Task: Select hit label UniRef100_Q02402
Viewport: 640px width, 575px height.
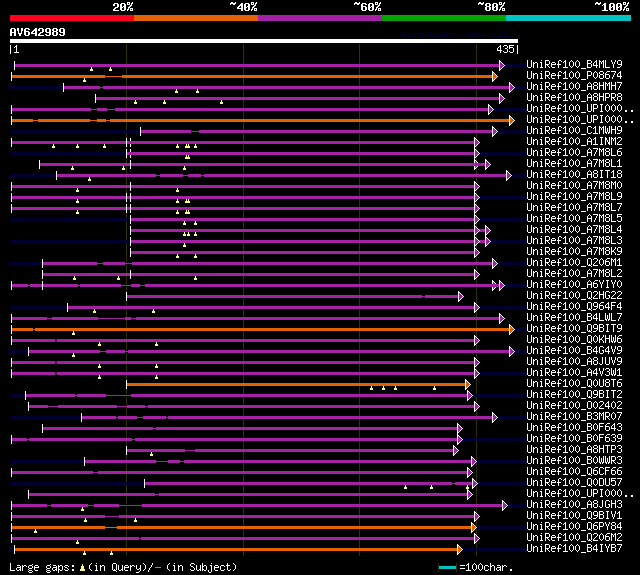Action: click(574, 406)
